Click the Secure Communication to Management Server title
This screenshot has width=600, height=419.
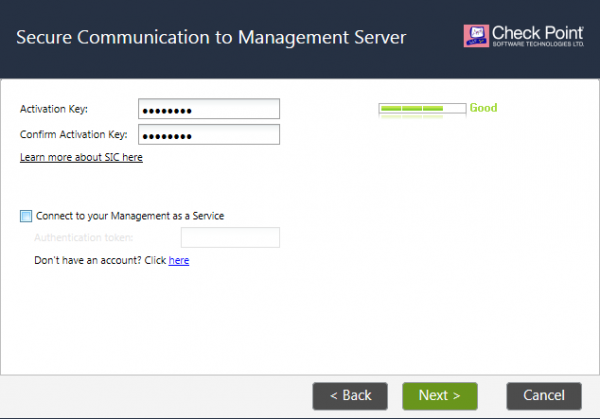click(x=212, y=39)
